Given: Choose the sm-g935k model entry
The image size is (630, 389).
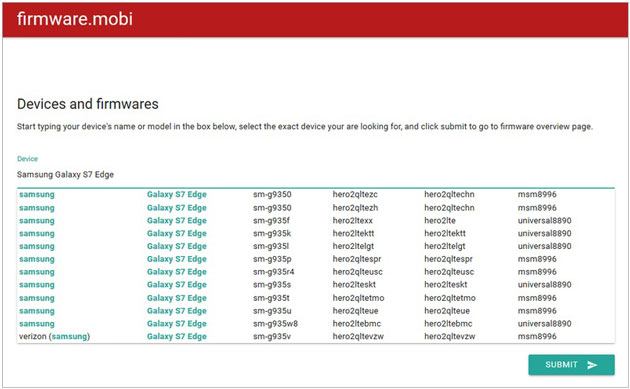Looking at the screenshot, I should (x=272, y=233).
